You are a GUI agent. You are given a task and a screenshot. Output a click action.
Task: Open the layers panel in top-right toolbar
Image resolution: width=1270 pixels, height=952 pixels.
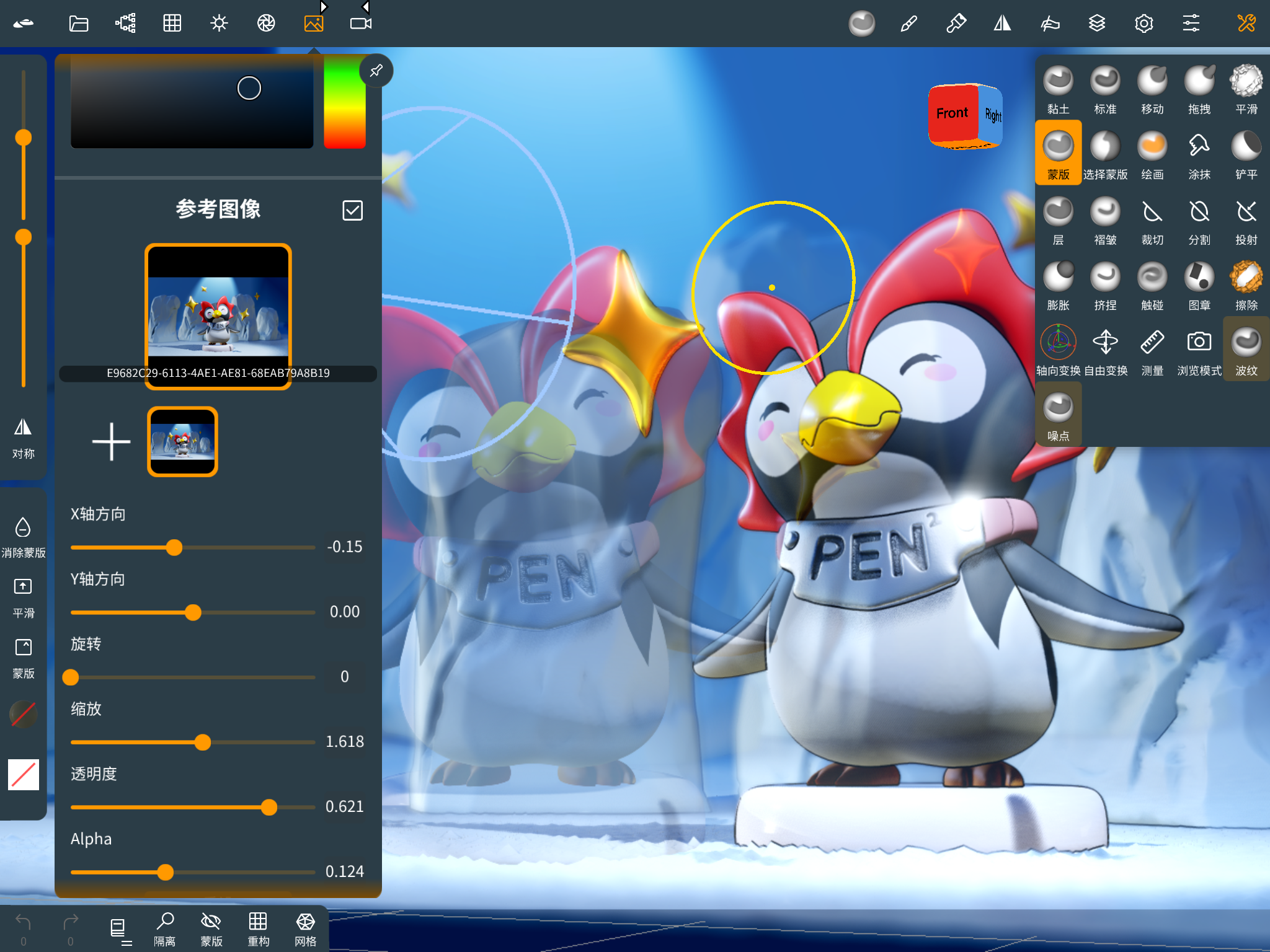[1097, 23]
